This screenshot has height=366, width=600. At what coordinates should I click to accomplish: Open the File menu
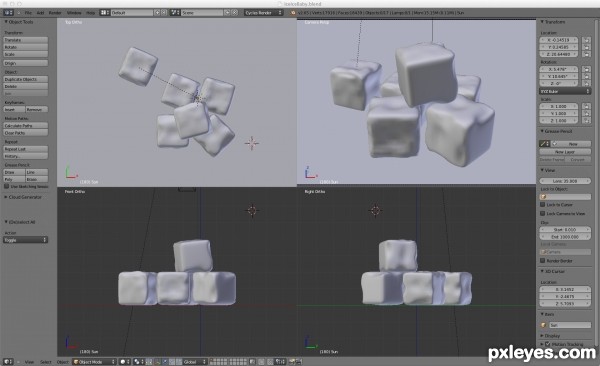click(28, 13)
